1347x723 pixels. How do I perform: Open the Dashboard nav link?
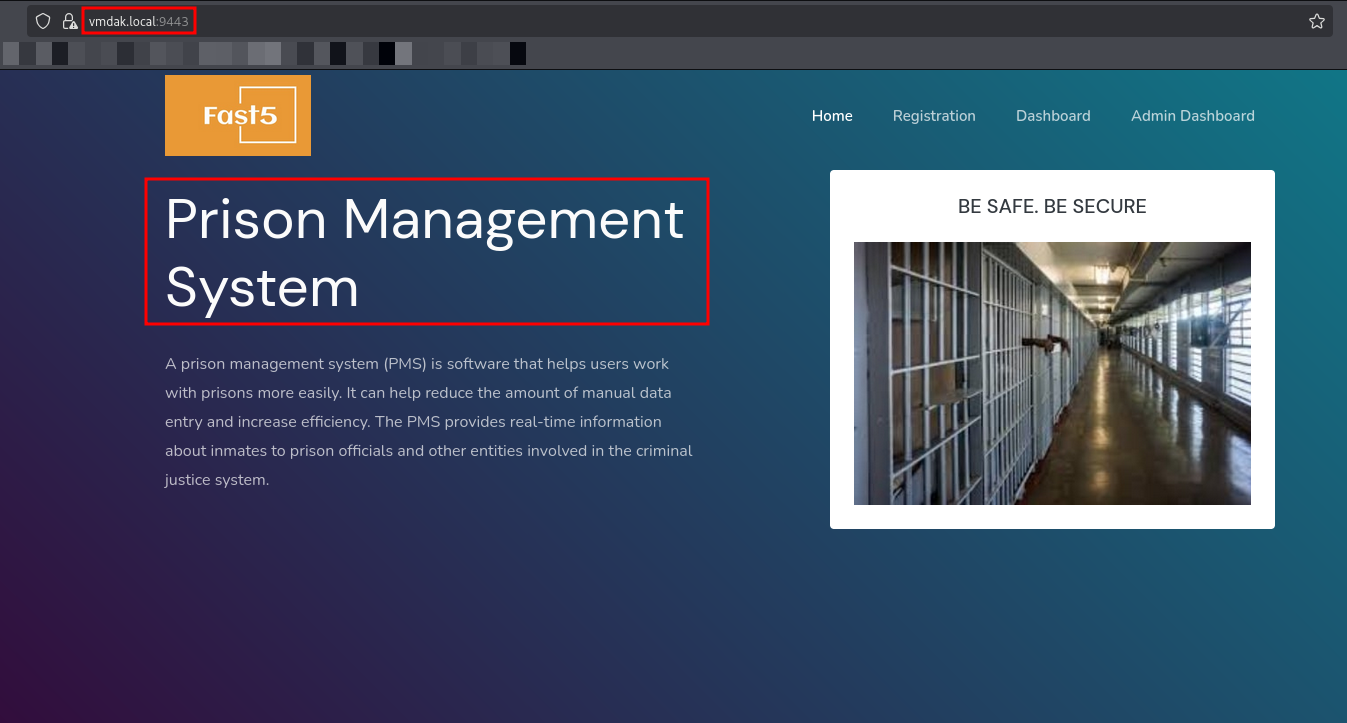(x=1053, y=116)
